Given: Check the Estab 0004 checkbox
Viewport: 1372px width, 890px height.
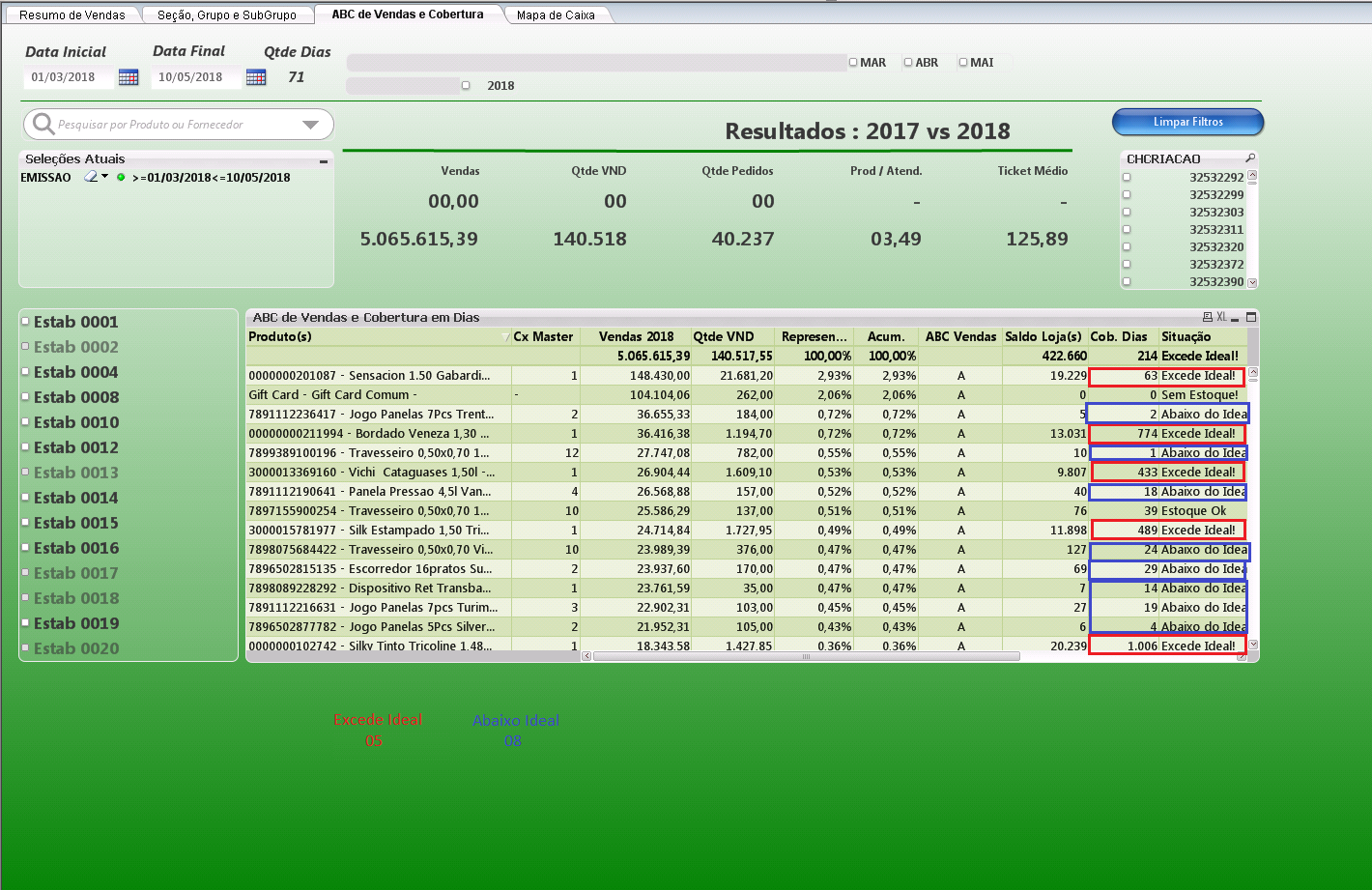Looking at the screenshot, I should [25, 371].
